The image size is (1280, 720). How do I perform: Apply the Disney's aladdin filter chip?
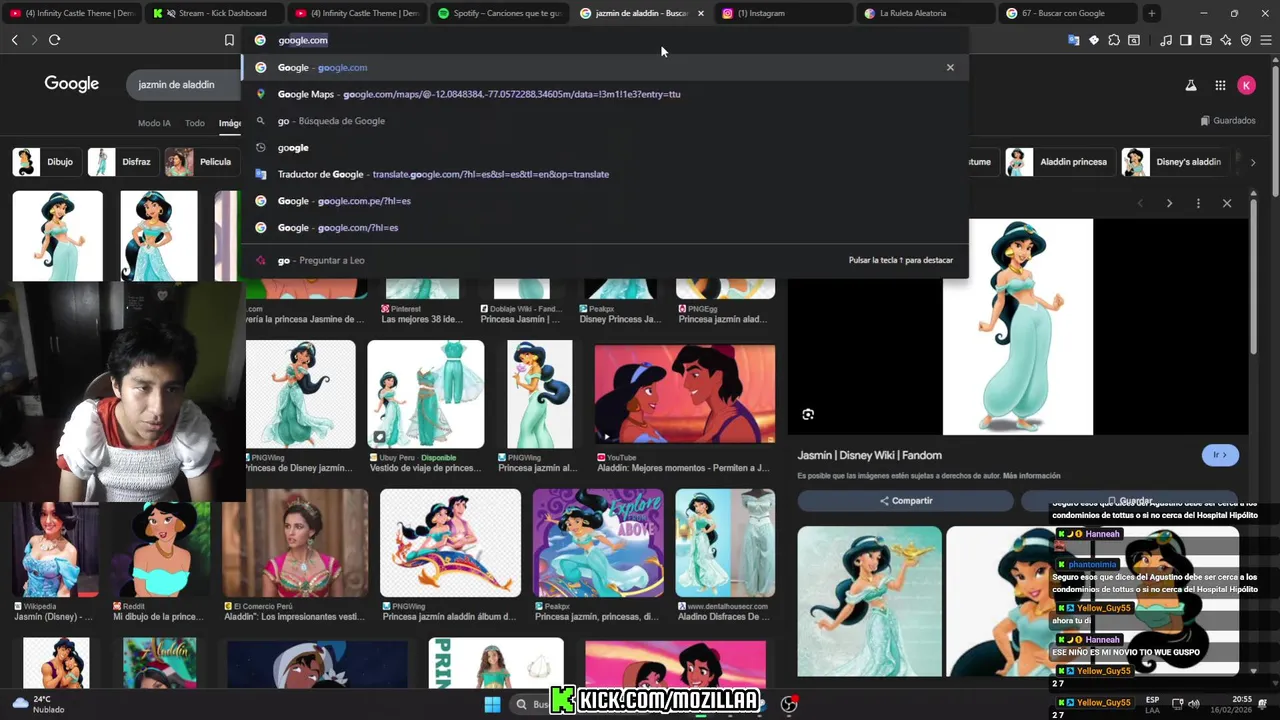(1174, 162)
